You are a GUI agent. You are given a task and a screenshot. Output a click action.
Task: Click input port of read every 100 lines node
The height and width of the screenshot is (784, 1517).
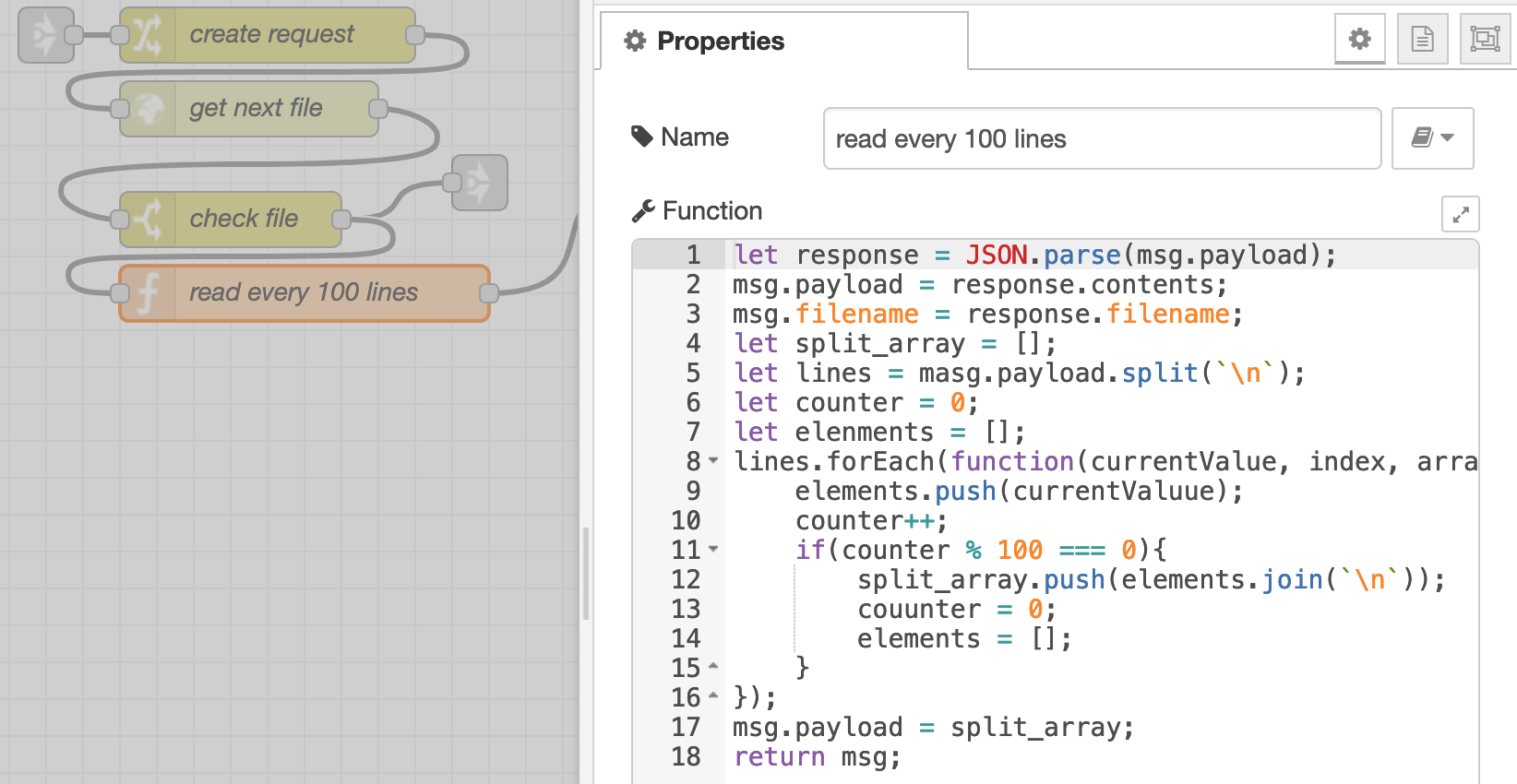click(x=120, y=293)
